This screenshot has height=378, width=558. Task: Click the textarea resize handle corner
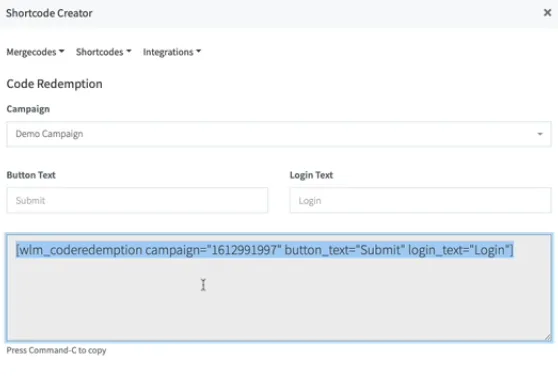tap(548, 337)
